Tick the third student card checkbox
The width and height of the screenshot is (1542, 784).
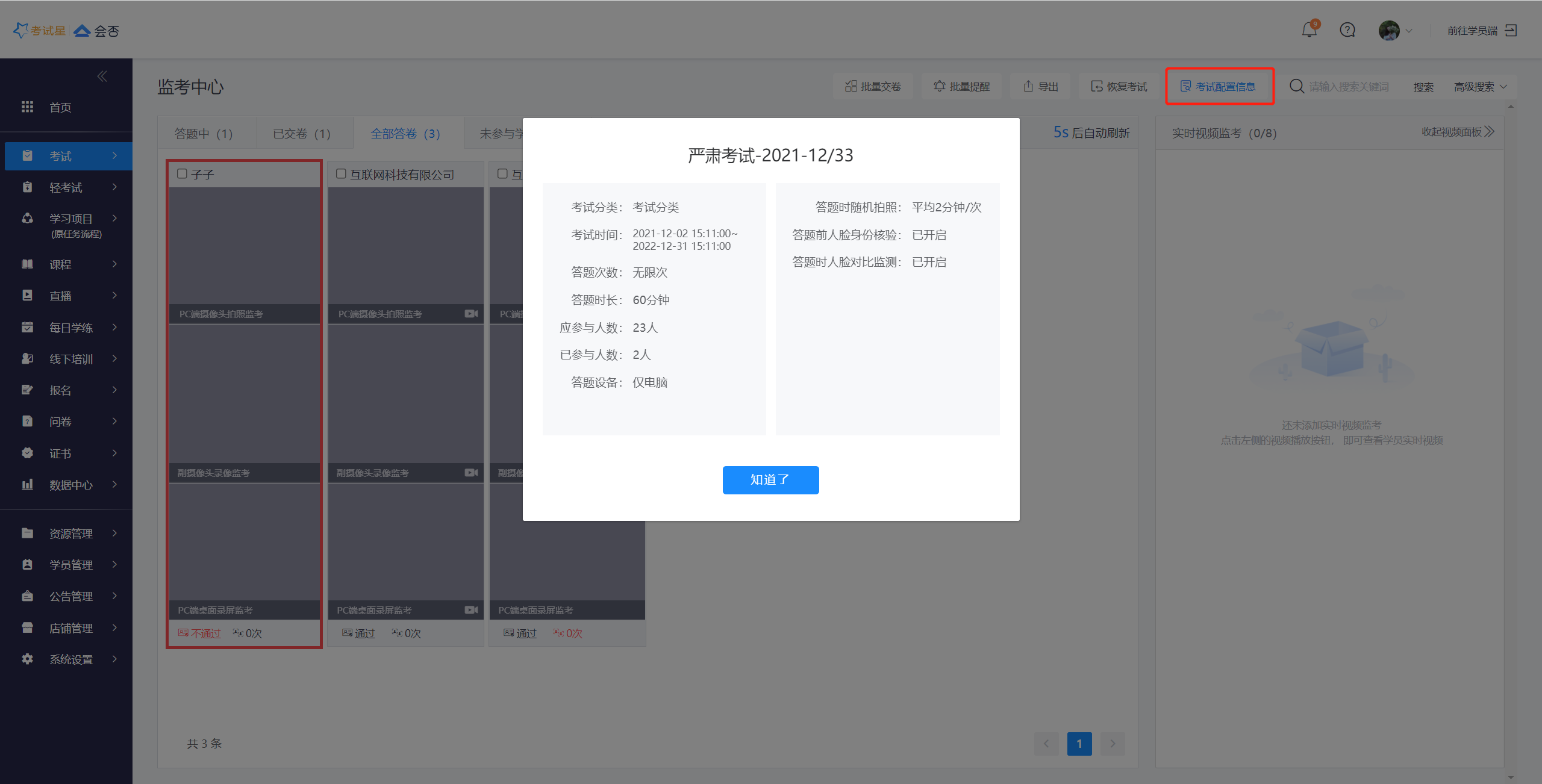[x=502, y=174]
